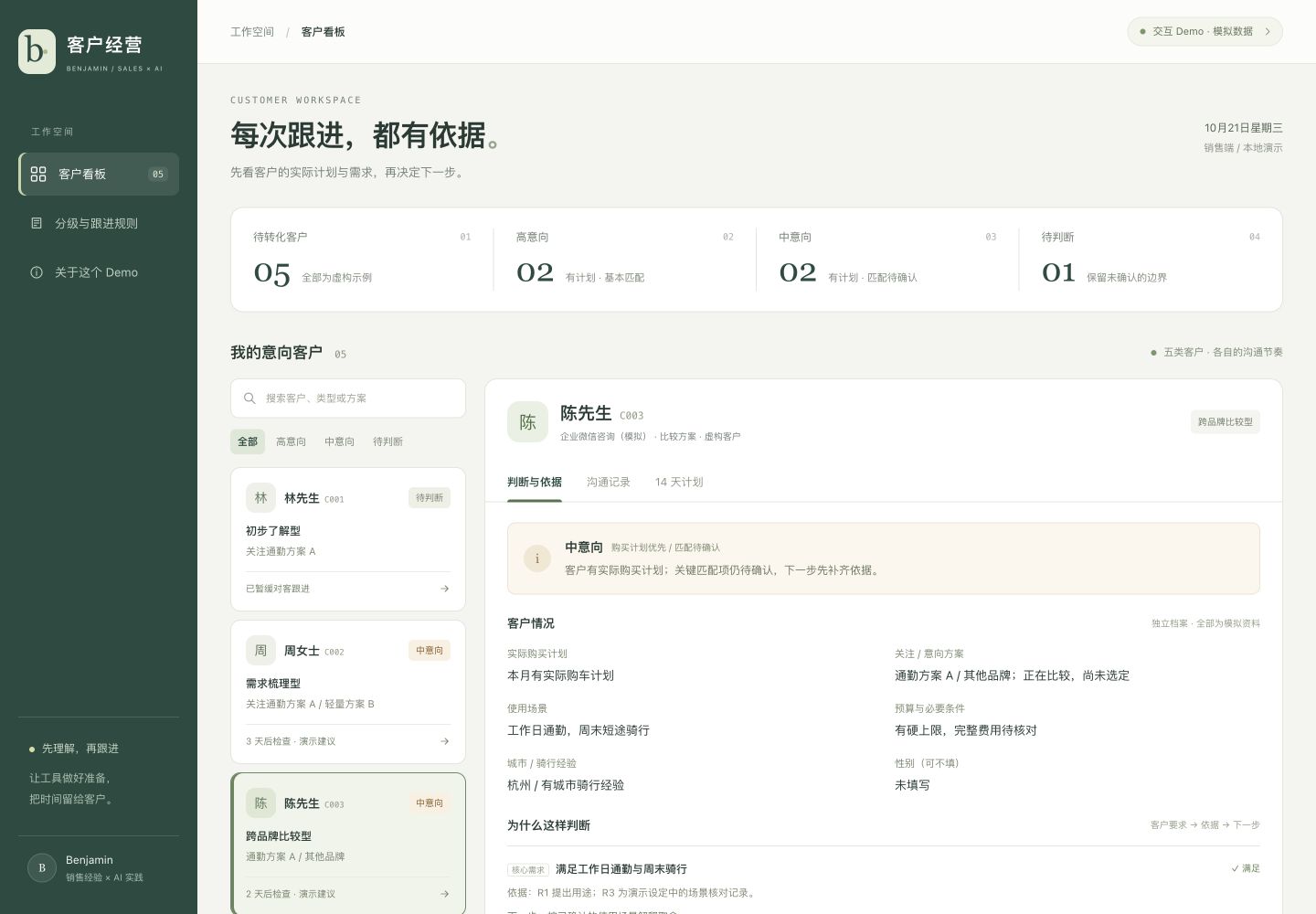This screenshot has width=1316, height=914.
Task: Click 客户要求 → 依据 → 下一步 text
Action: click(x=1205, y=825)
